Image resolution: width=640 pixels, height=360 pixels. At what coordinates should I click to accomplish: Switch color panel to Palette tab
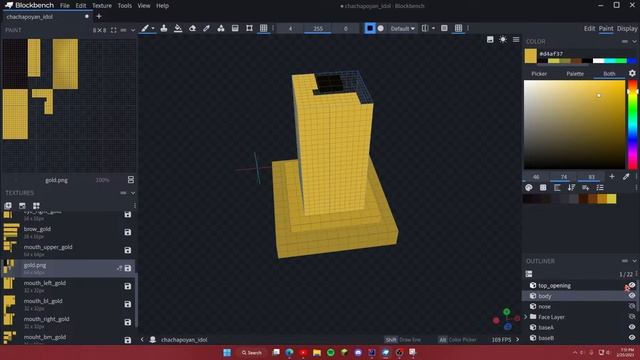pos(575,74)
